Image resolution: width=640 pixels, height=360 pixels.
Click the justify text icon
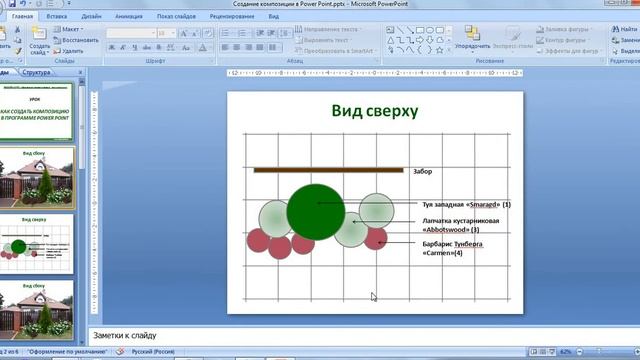pos(260,47)
